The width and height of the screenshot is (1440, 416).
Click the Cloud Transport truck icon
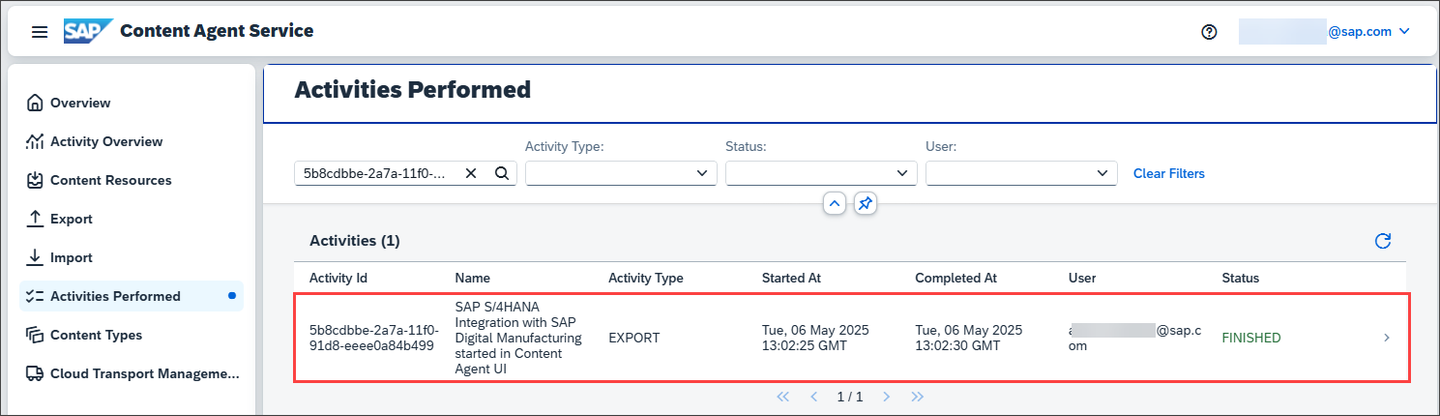click(35, 374)
